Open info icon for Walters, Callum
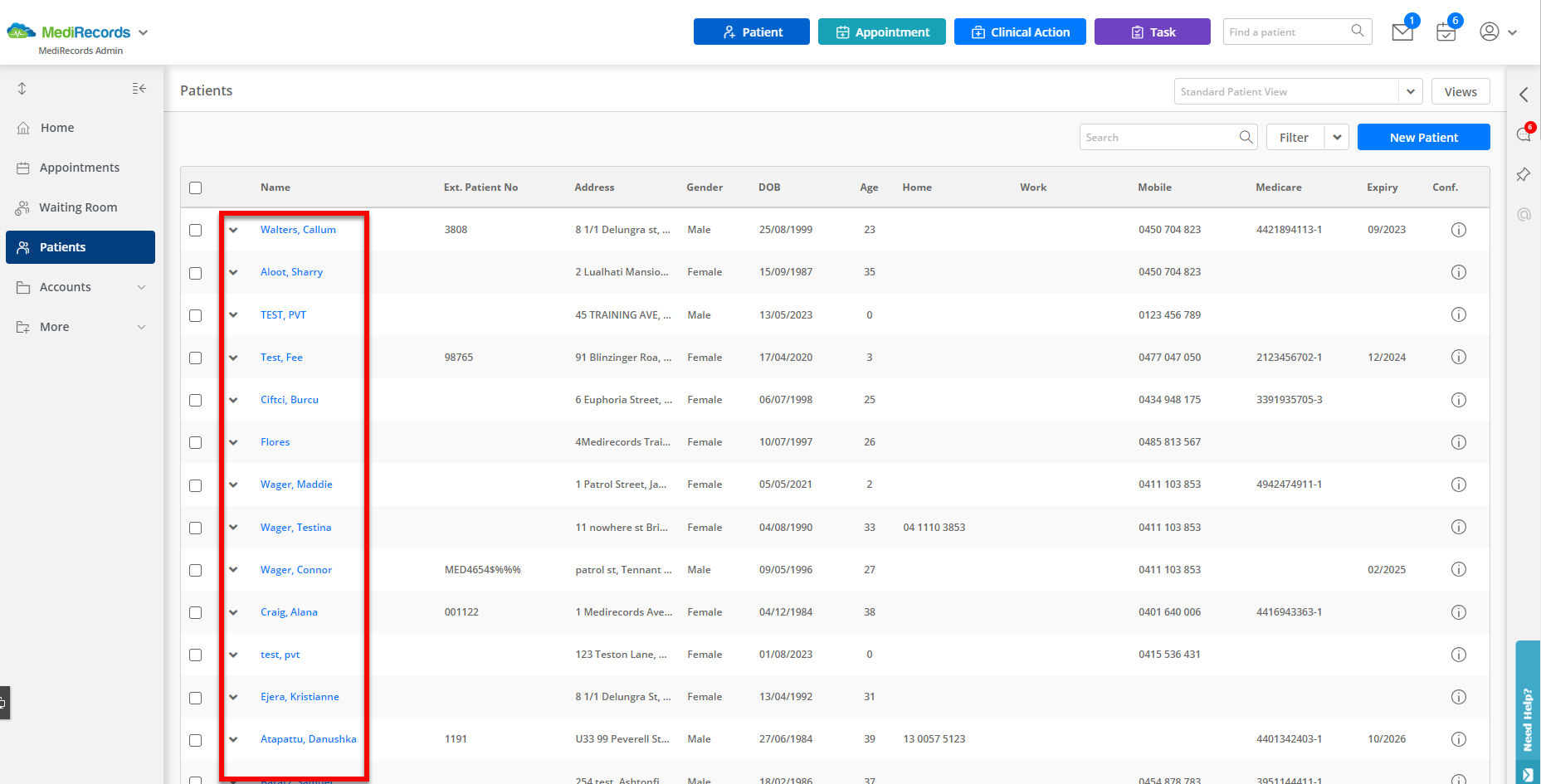Viewport: 1541px width, 784px height. pyautogui.click(x=1459, y=230)
